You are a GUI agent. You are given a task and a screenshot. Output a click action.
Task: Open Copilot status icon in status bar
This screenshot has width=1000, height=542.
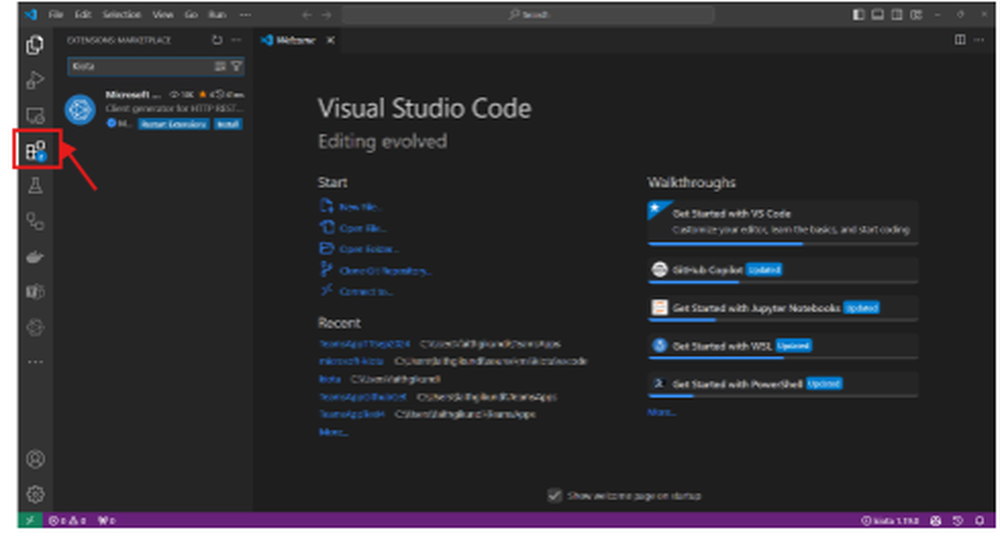[936, 521]
